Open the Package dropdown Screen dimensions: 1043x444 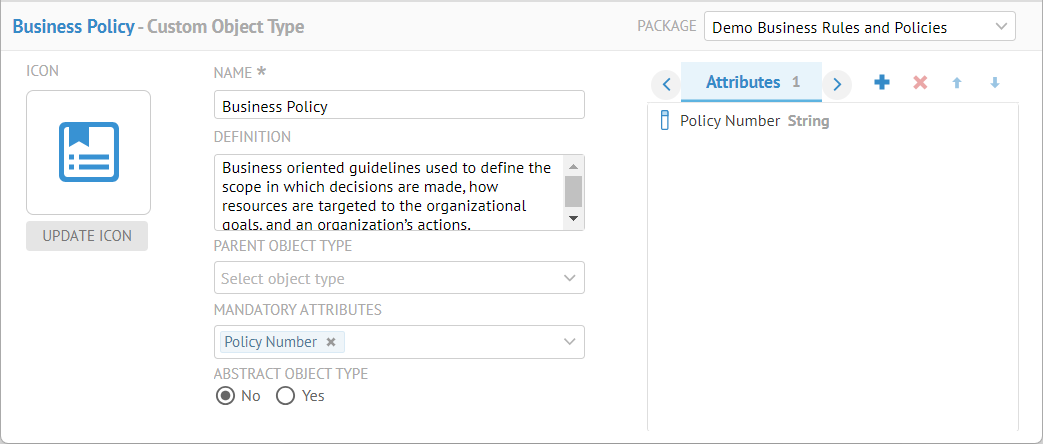click(x=859, y=27)
